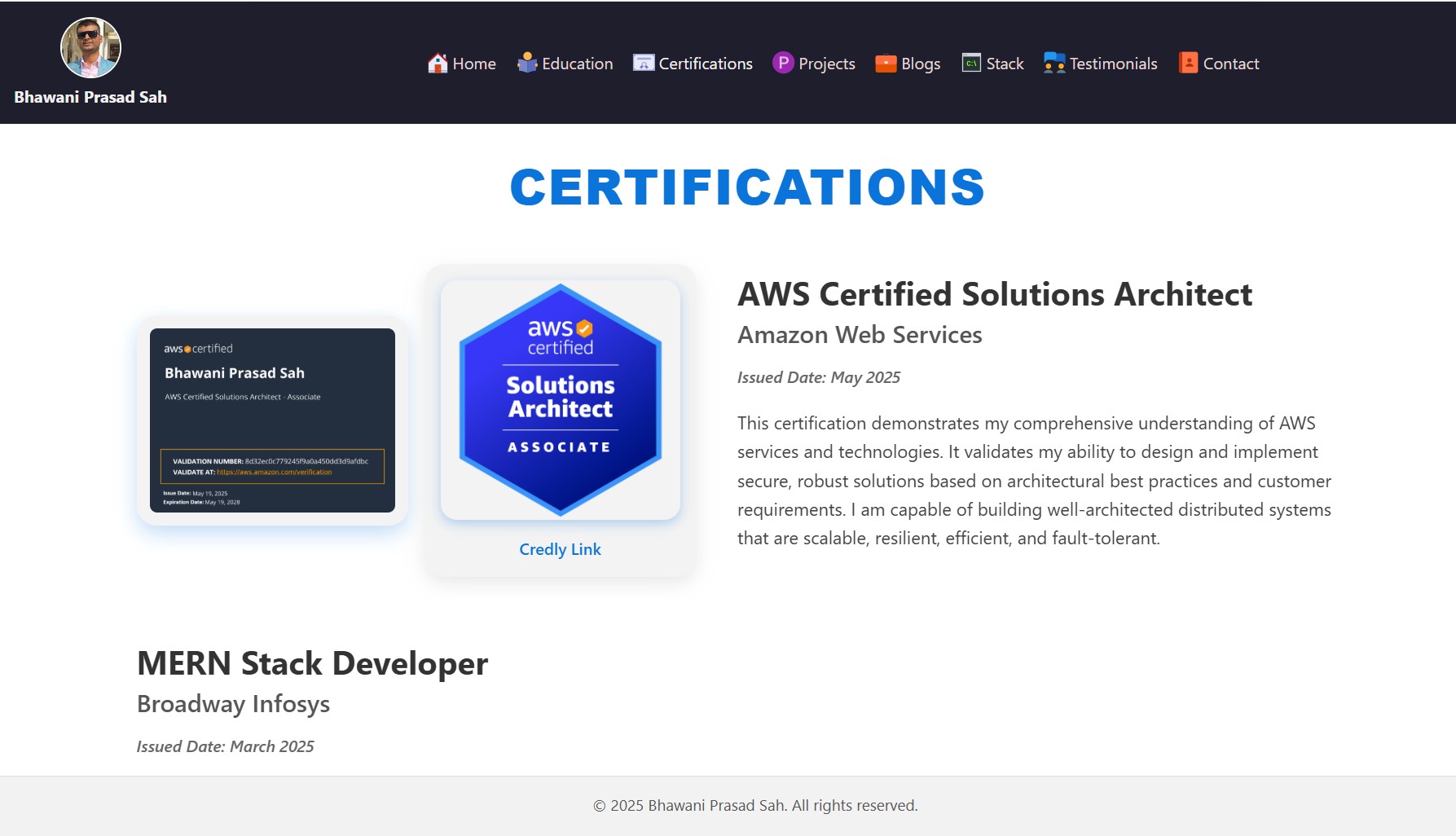
Task: Click Bhawani Prasad Sah's profile photo
Action: click(x=90, y=46)
